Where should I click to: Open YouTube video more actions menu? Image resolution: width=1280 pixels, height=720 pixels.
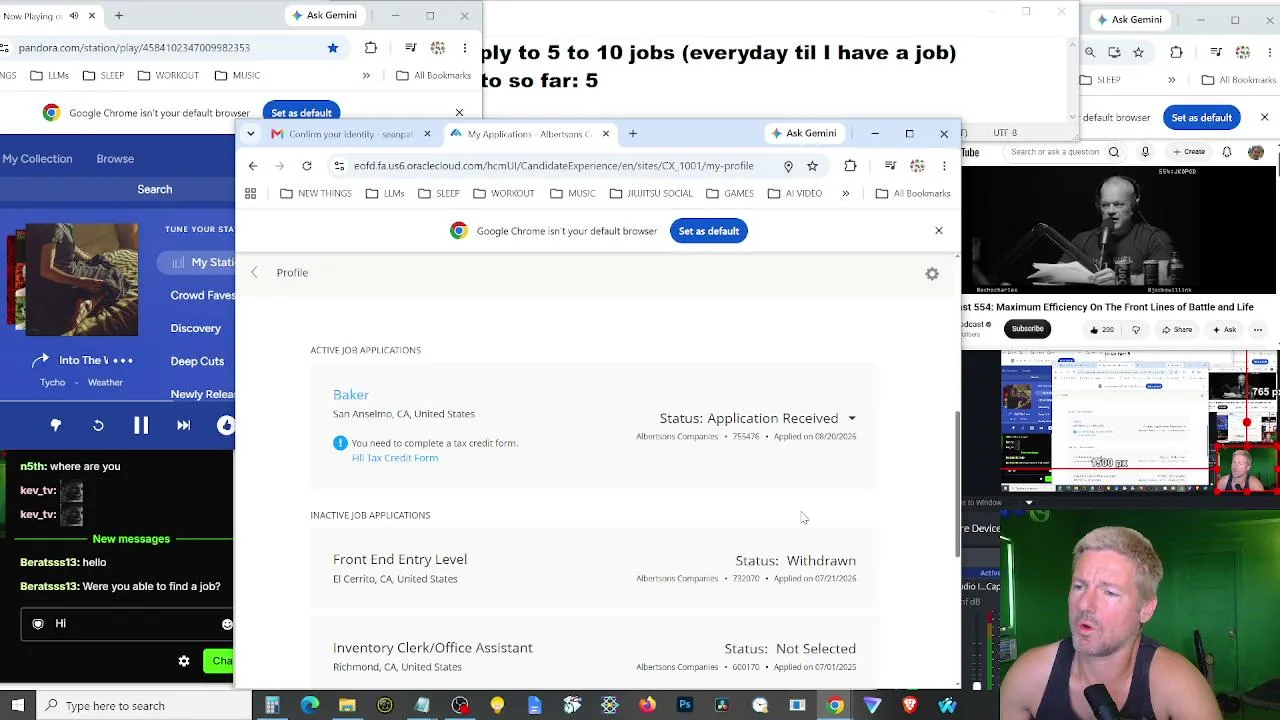coord(1258,329)
